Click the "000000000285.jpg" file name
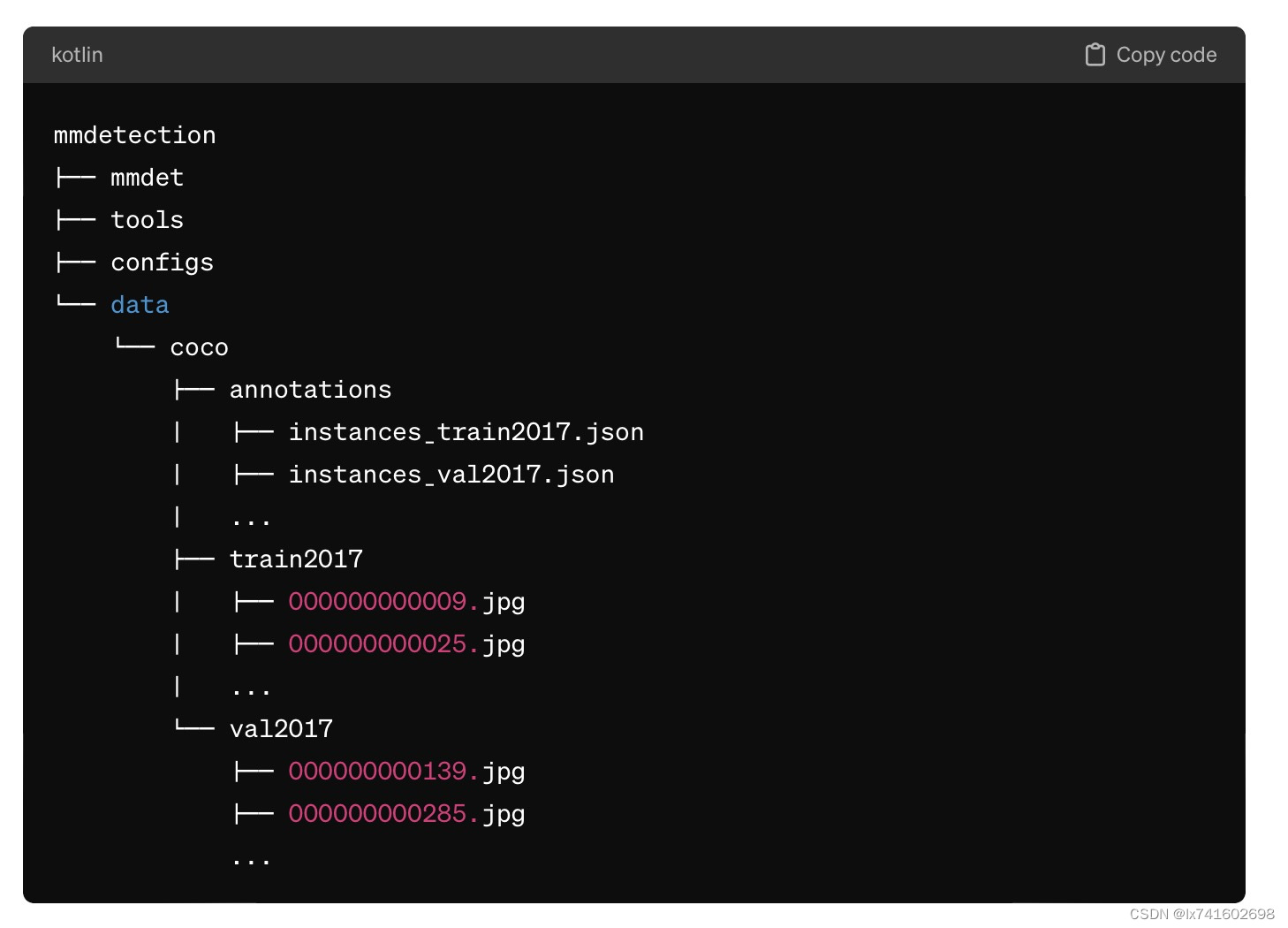This screenshot has height=928, width=1288. click(x=407, y=814)
